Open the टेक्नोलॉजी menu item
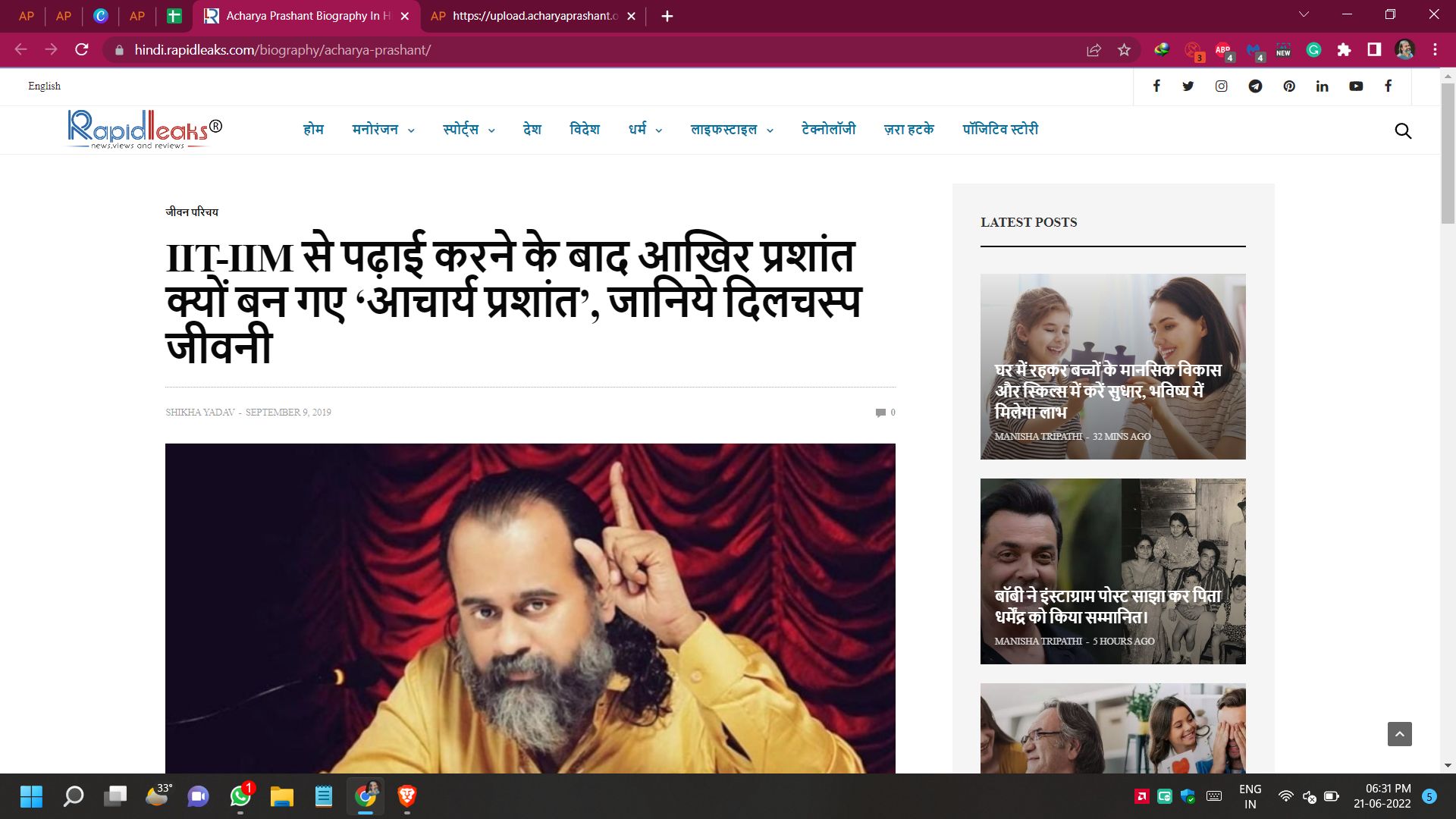This screenshot has width=1456, height=819. point(828,130)
